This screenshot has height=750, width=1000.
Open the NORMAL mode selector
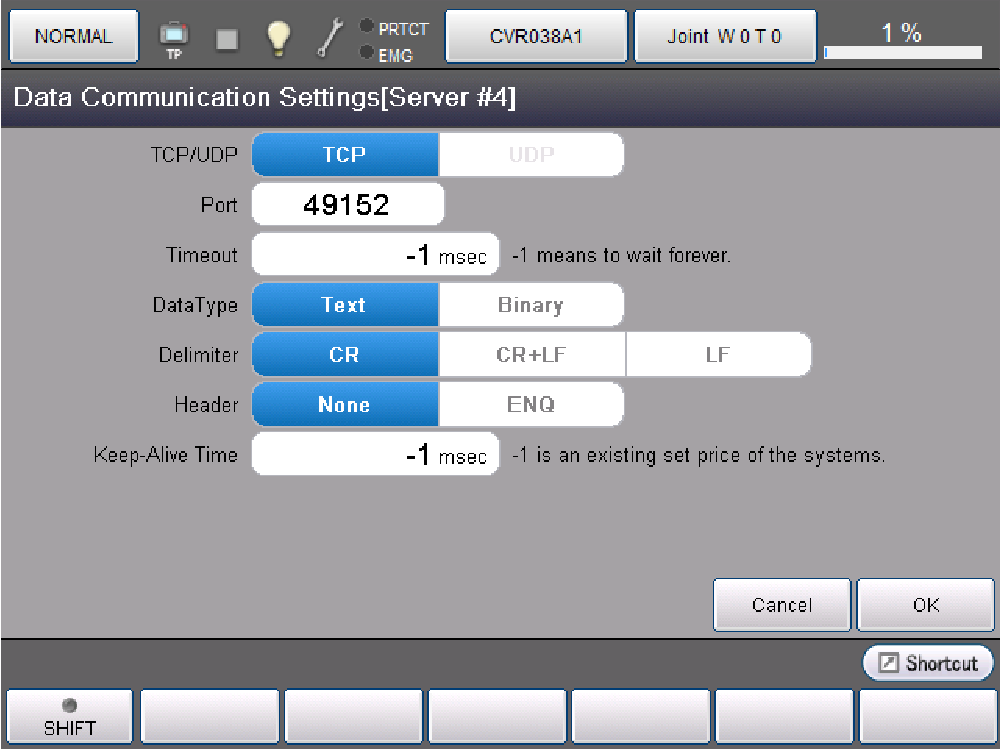pos(73,37)
